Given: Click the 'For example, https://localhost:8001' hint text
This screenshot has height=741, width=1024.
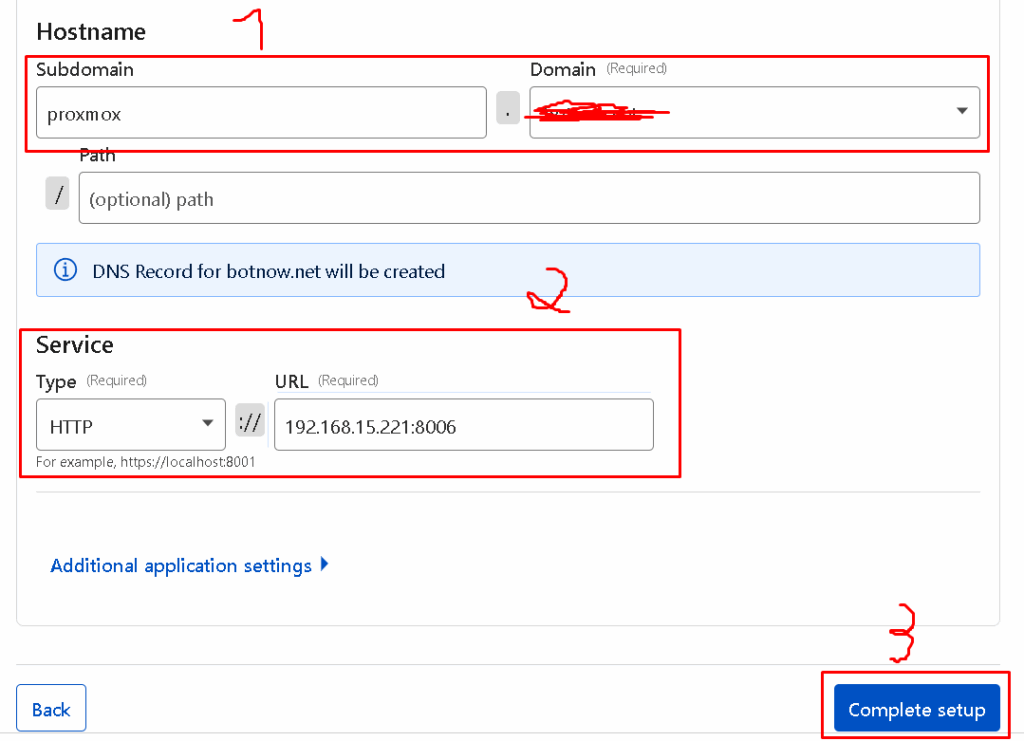Looking at the screenshot, I should point(146,462).
